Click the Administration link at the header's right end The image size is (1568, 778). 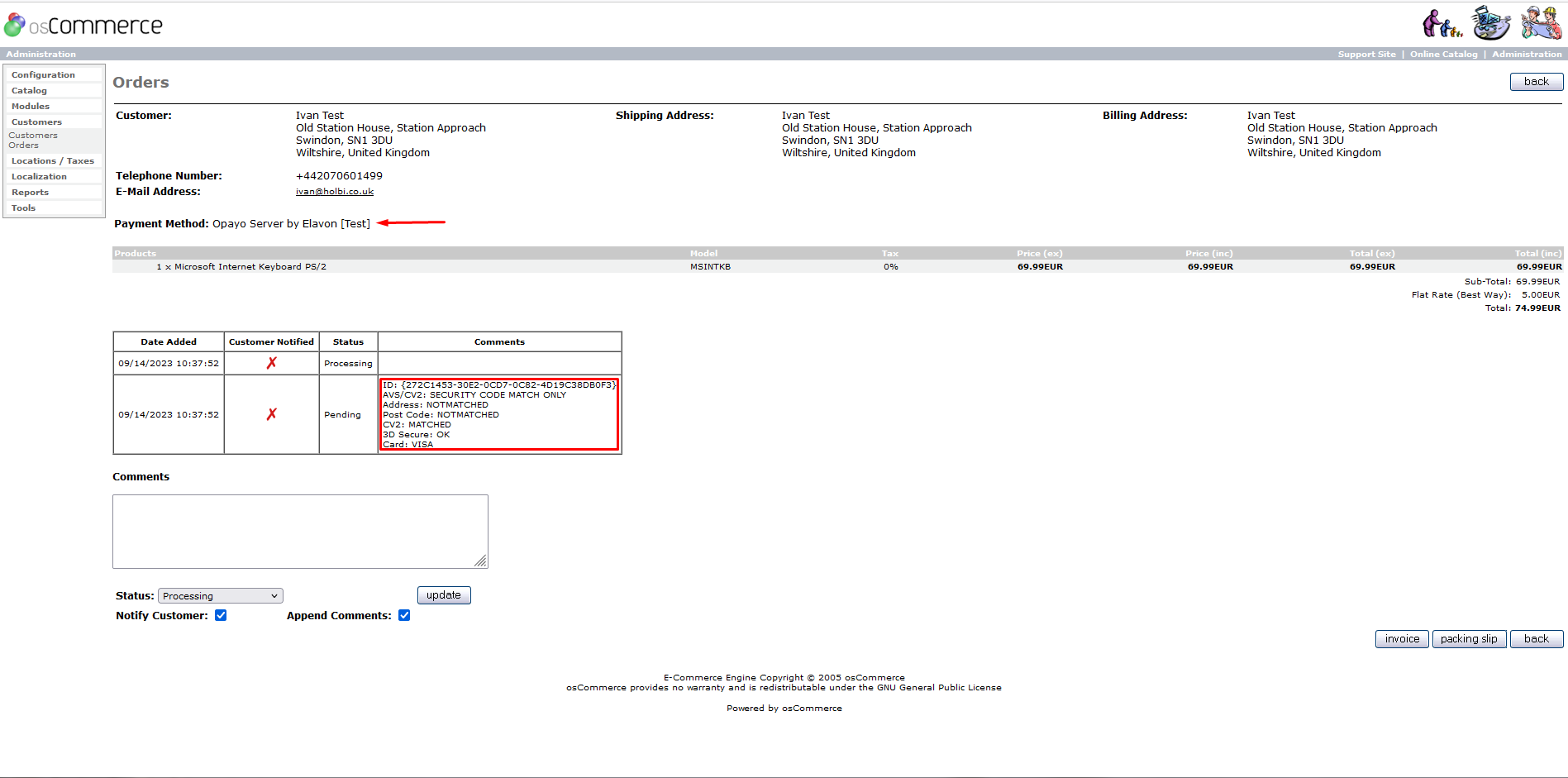tap(1527, 55)
